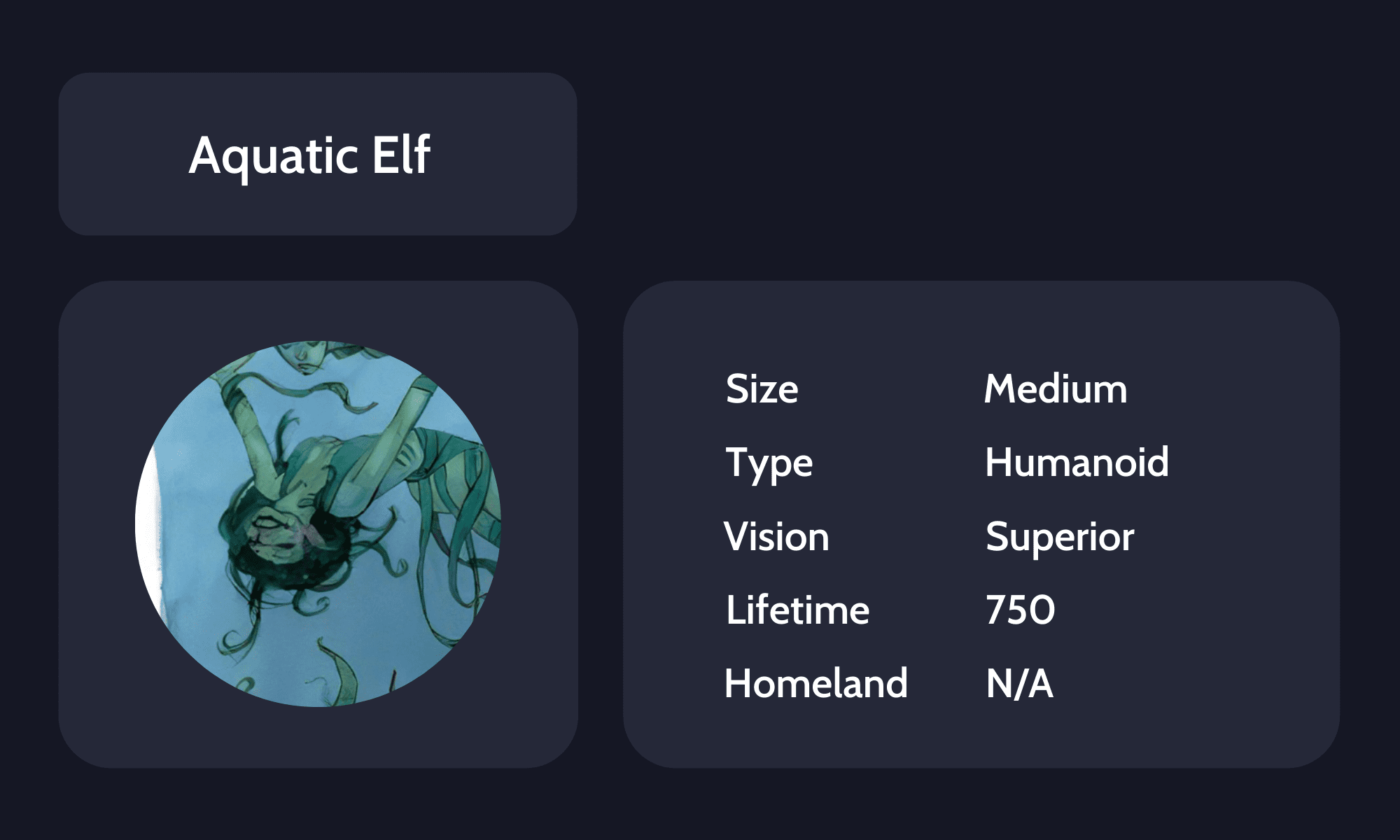Click the Type label
This screenshot has height=840, width=1400.
[x=769, y=463]
